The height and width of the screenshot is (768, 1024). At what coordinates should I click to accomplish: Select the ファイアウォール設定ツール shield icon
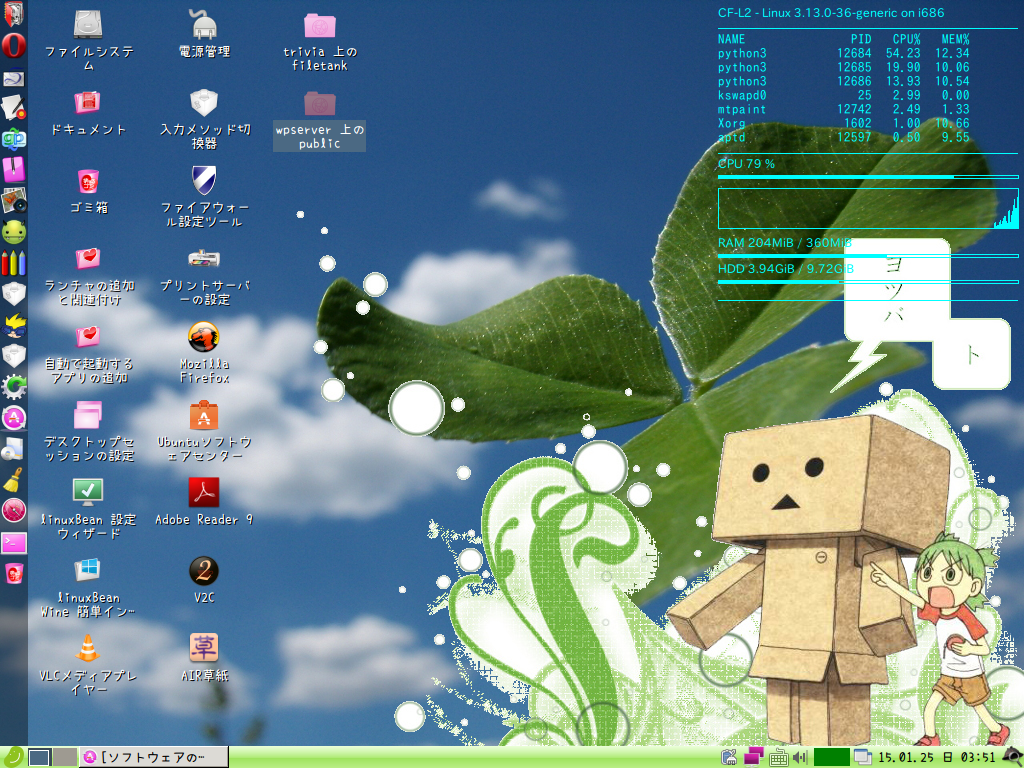point(204,197)
